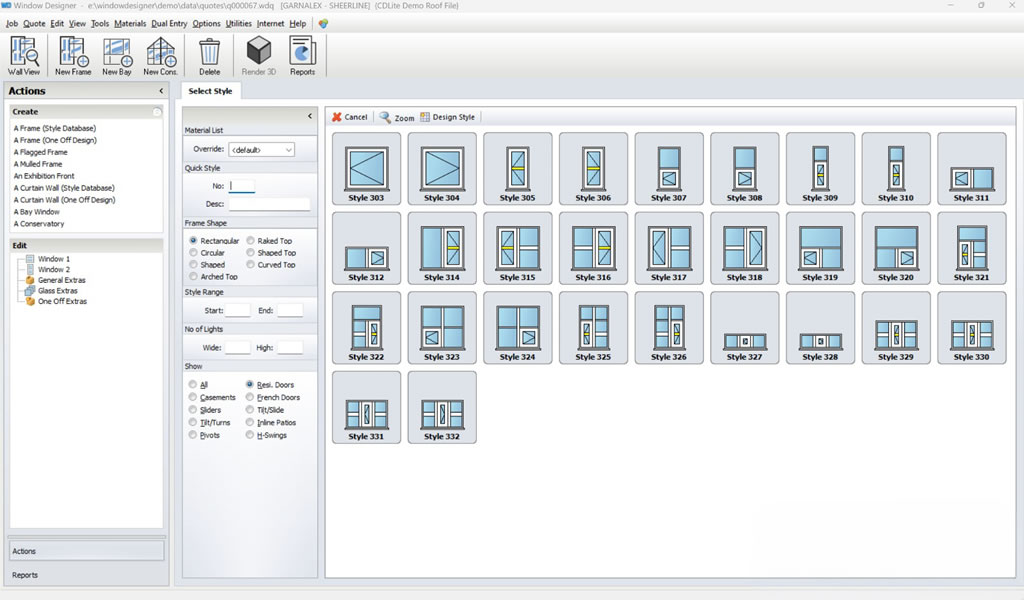Open the Materials menu
Image resolution: width=1024 pixels, height=600 pixels.
[130, 23]
